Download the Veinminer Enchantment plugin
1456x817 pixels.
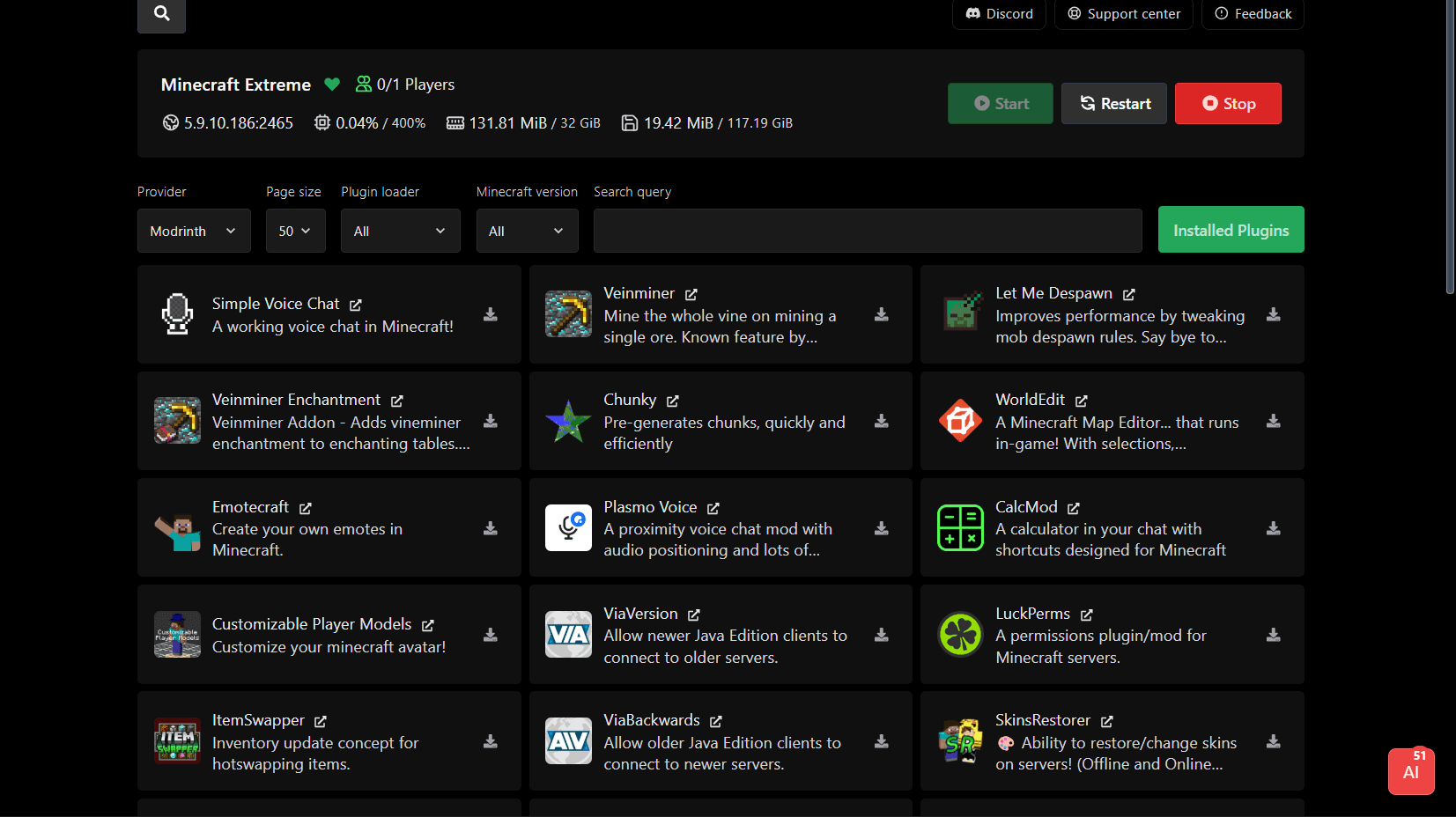[x=491, y=421]
